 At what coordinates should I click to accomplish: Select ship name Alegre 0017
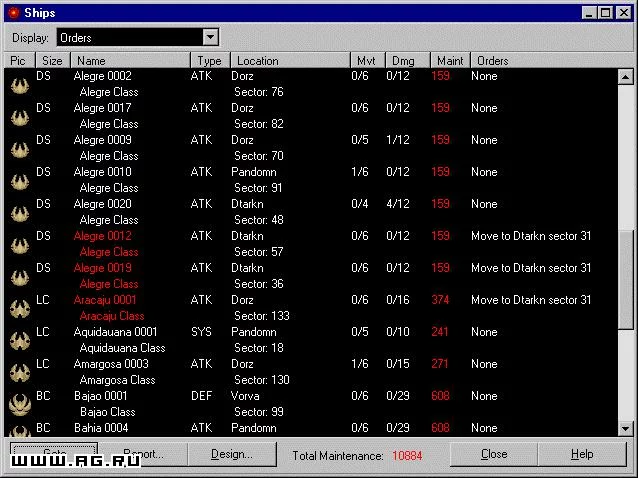click(x=103, y=108)
